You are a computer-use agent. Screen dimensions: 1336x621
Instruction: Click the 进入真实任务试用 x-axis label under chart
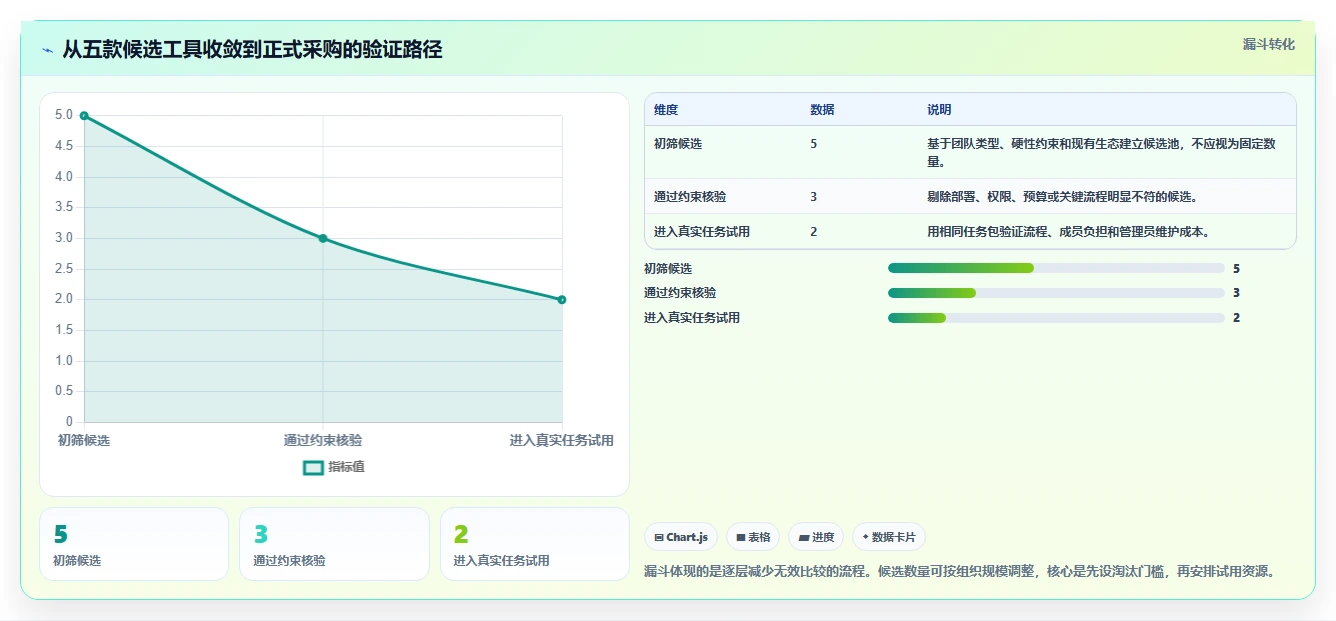point(561,440)
